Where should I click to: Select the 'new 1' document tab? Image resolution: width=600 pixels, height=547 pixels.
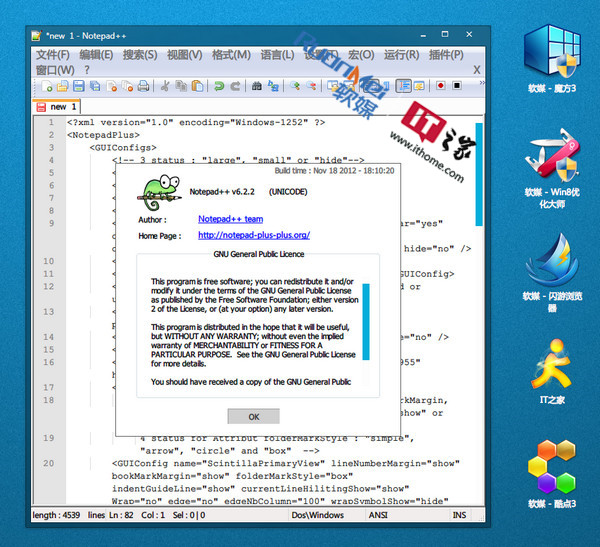(x=57, y=107)
